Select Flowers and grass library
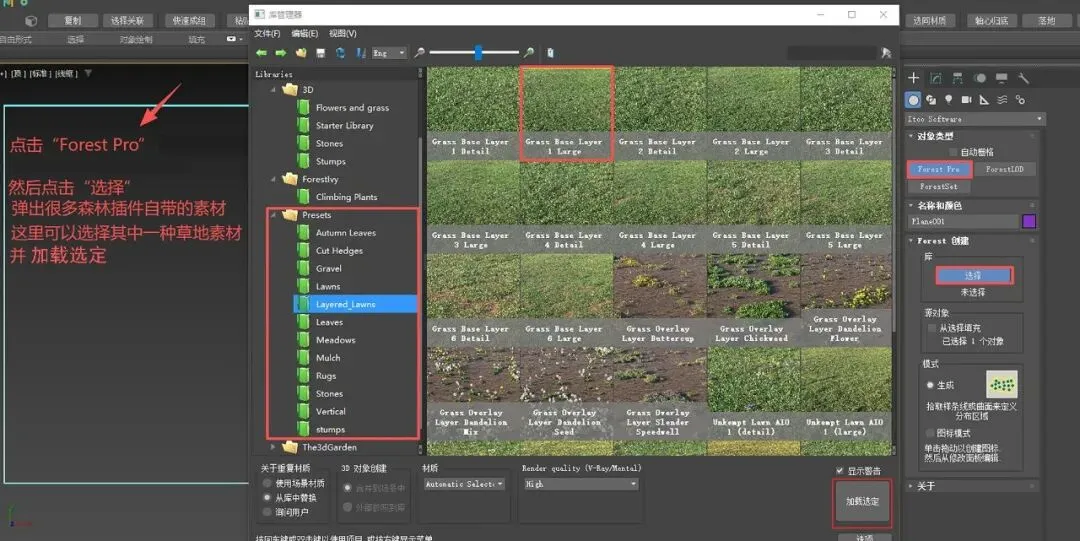This screenshot has width=1080, height=541. [352, 108]
